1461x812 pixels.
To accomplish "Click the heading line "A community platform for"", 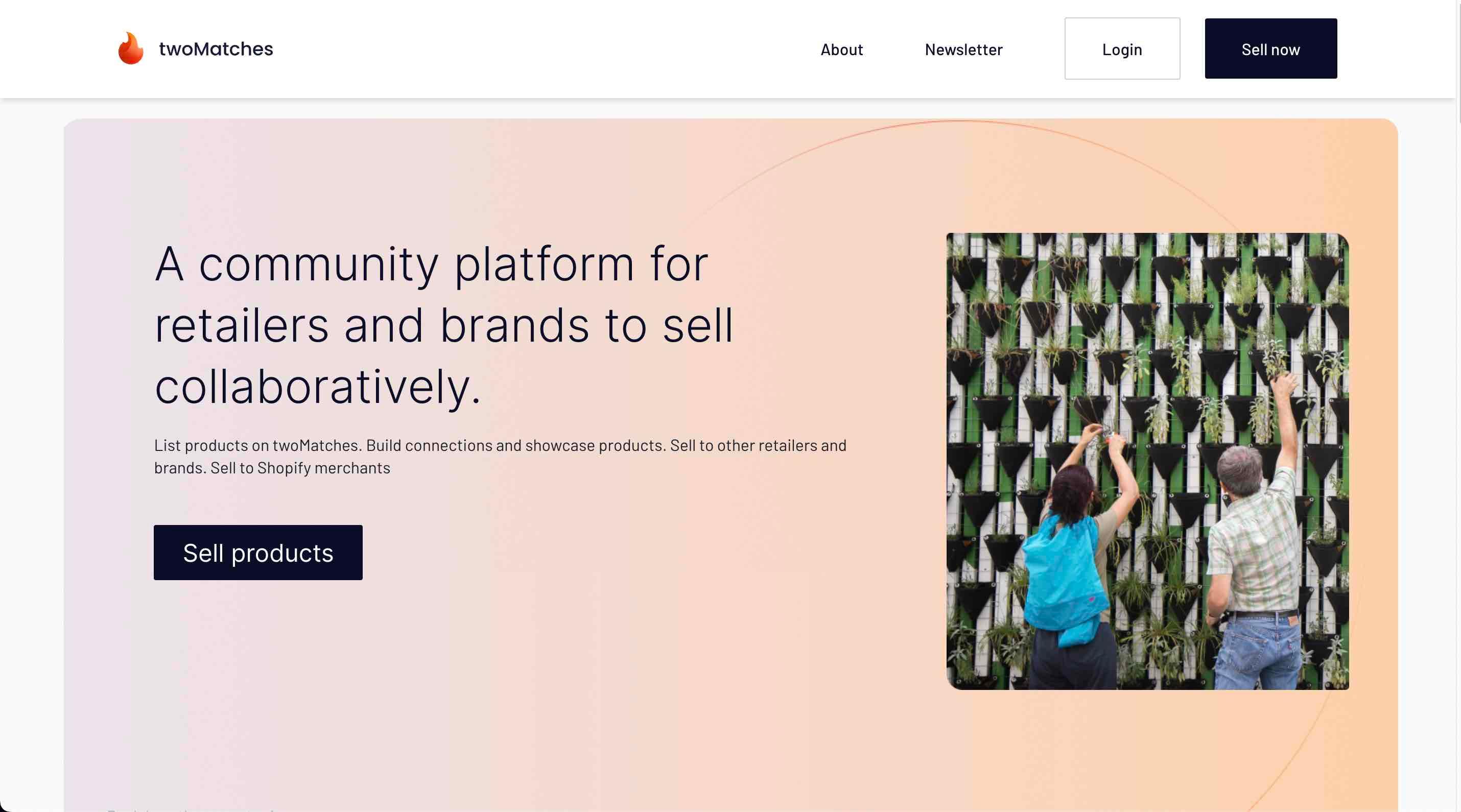I will 431,264.
